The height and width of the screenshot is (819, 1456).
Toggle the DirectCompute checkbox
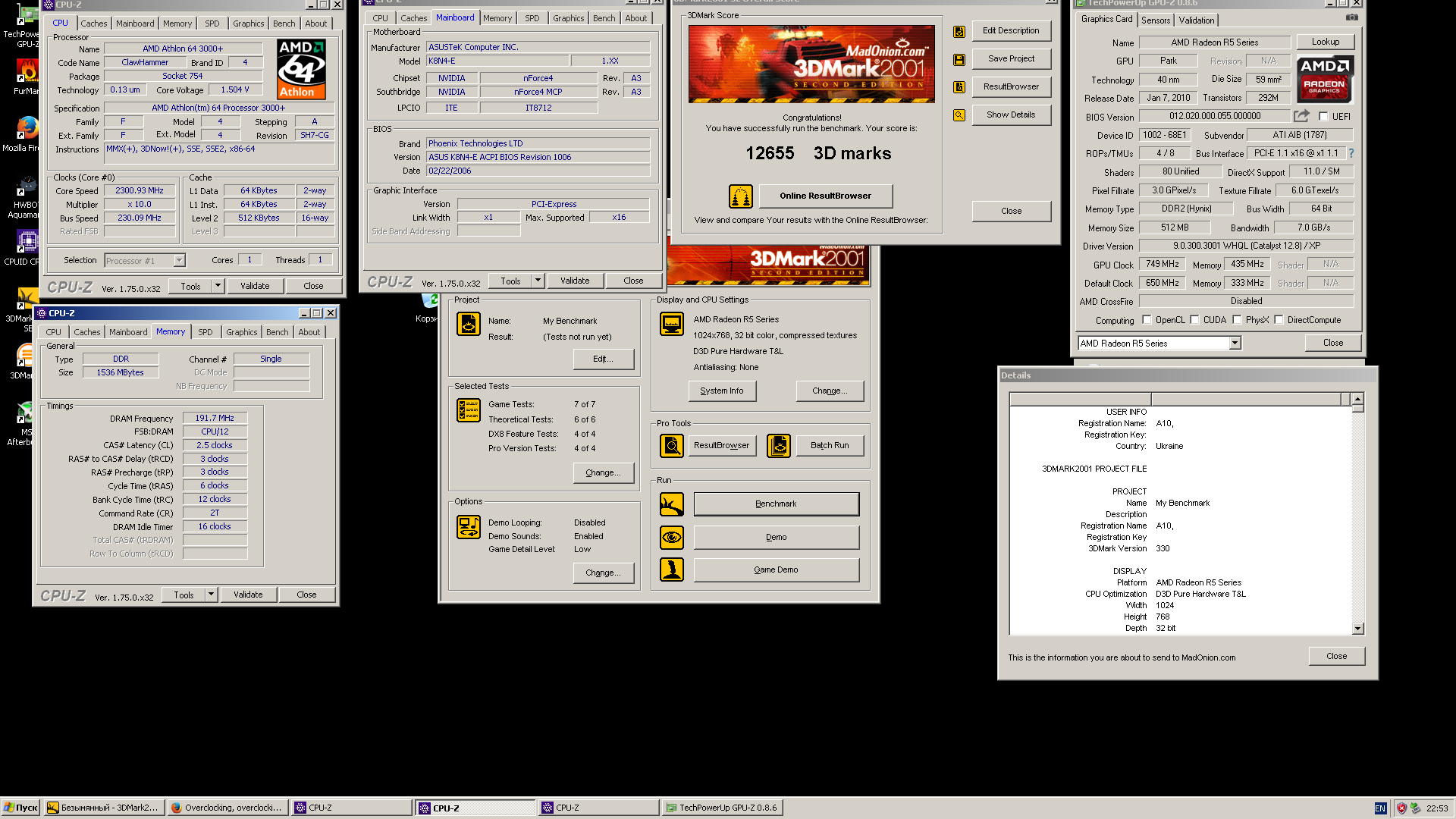pyautogui.click(x=1279, y=320)
